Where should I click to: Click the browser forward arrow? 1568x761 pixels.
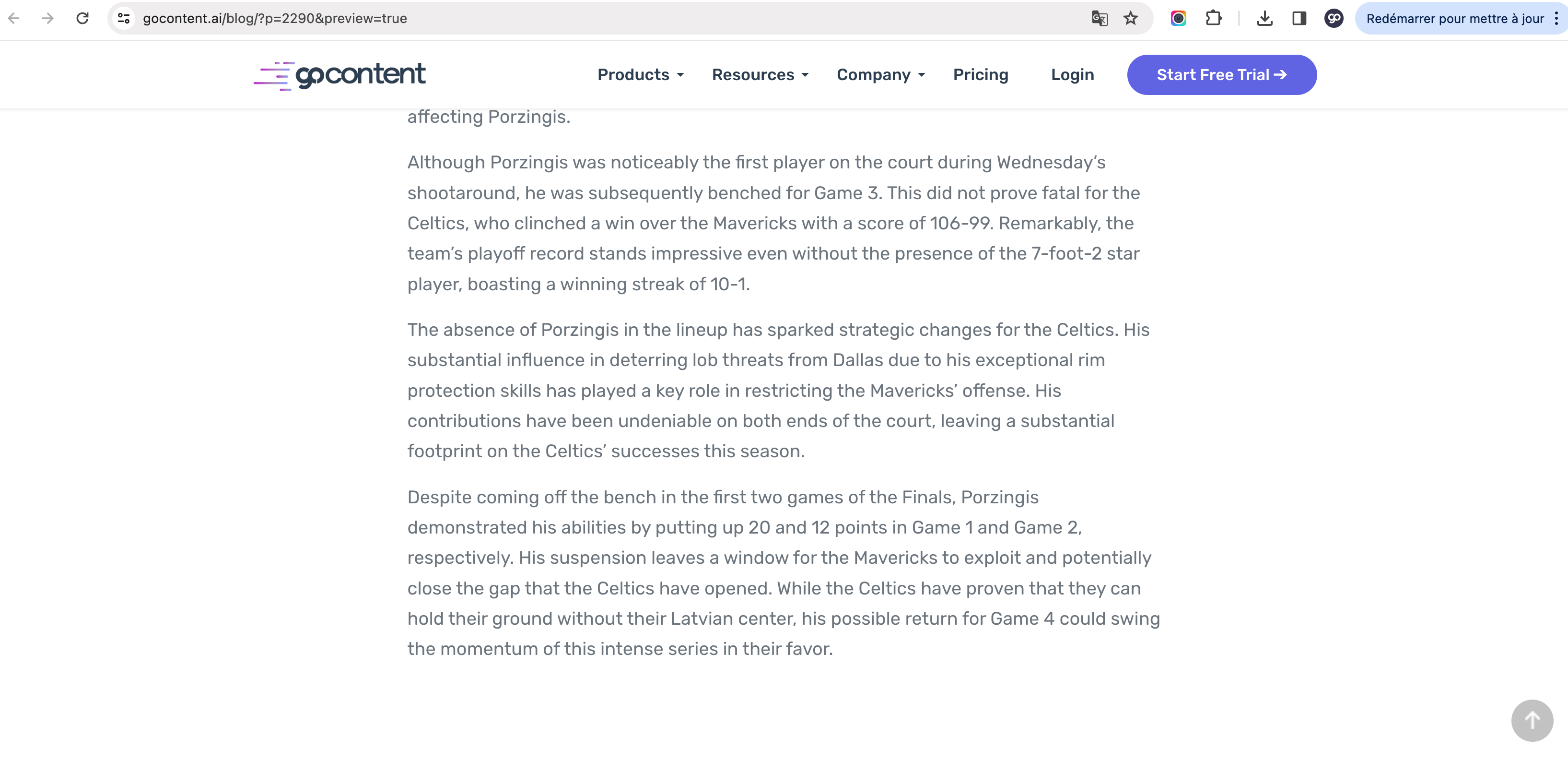[47, 18]
